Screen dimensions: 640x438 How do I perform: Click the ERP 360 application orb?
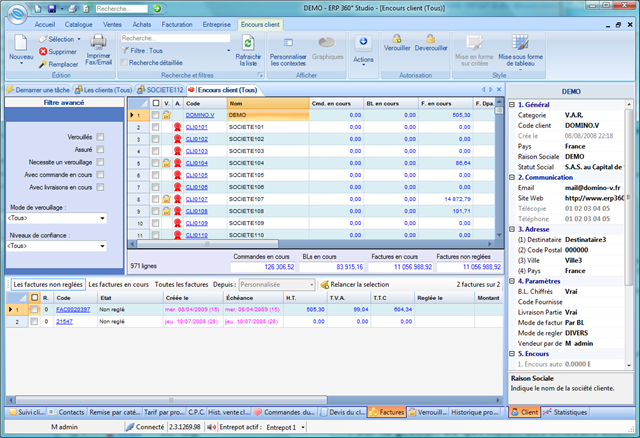click(x=18, y=14)
